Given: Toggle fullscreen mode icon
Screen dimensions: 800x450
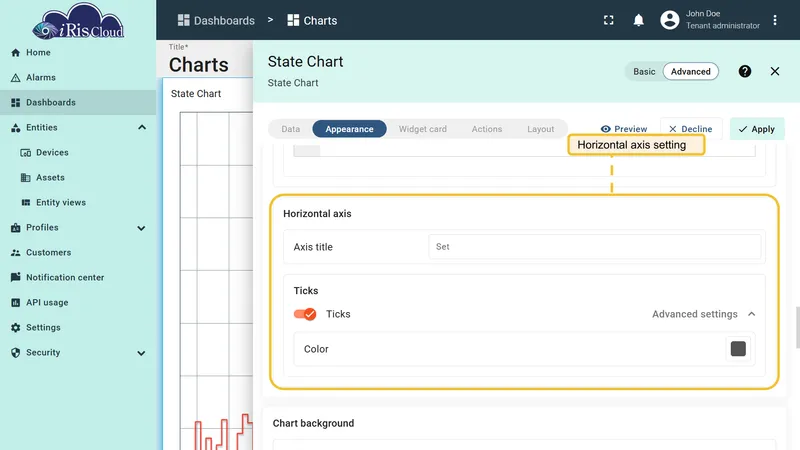Looking at the screenshot, I should (609, 20).
